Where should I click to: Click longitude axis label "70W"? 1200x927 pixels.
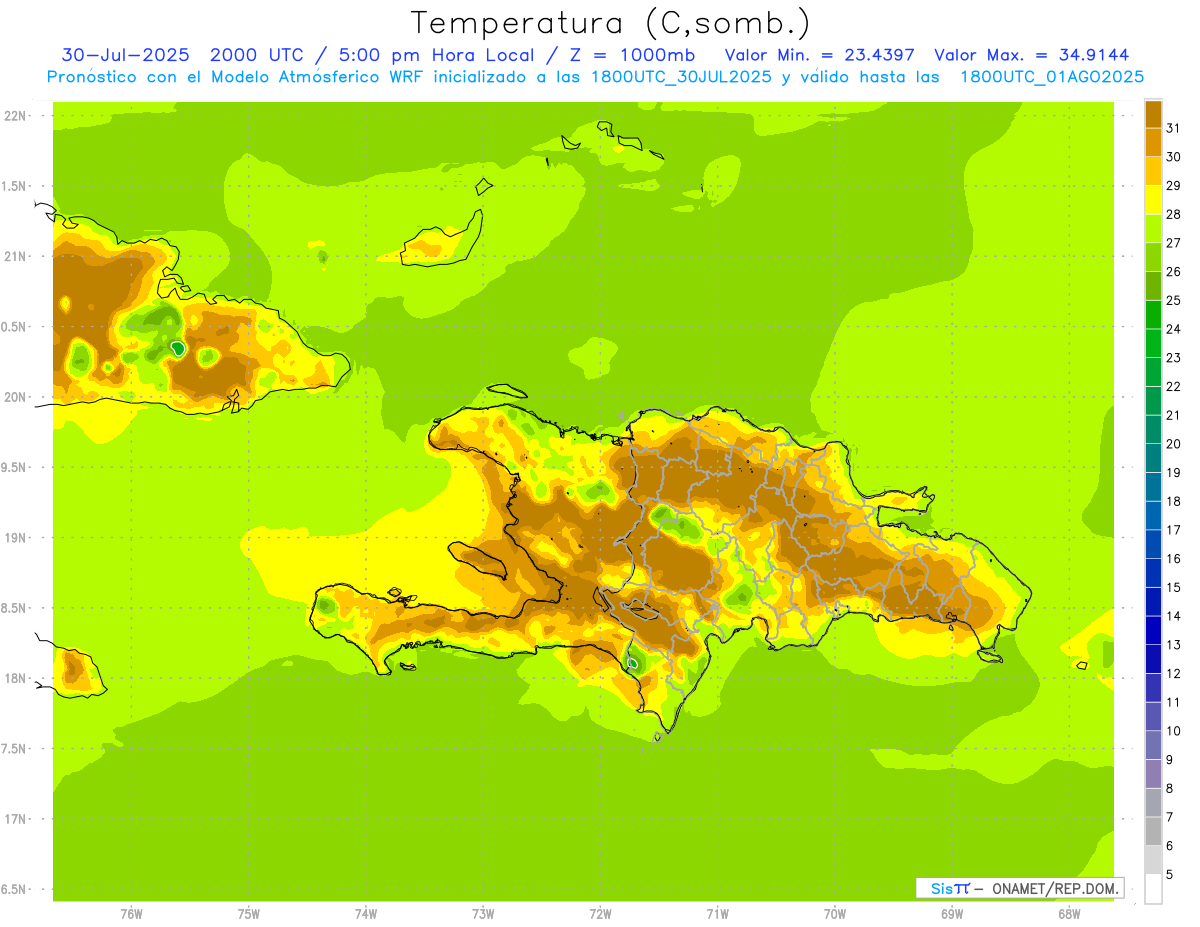(835, 914)
